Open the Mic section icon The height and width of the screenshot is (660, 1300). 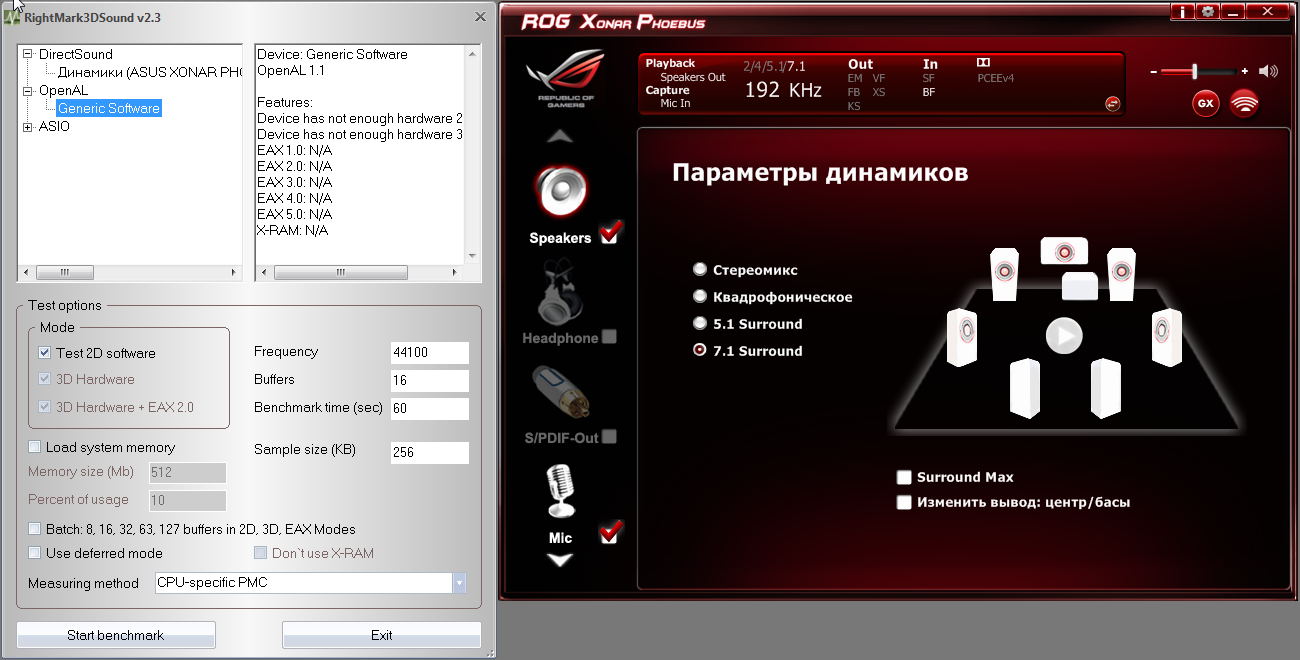point(560,491)
